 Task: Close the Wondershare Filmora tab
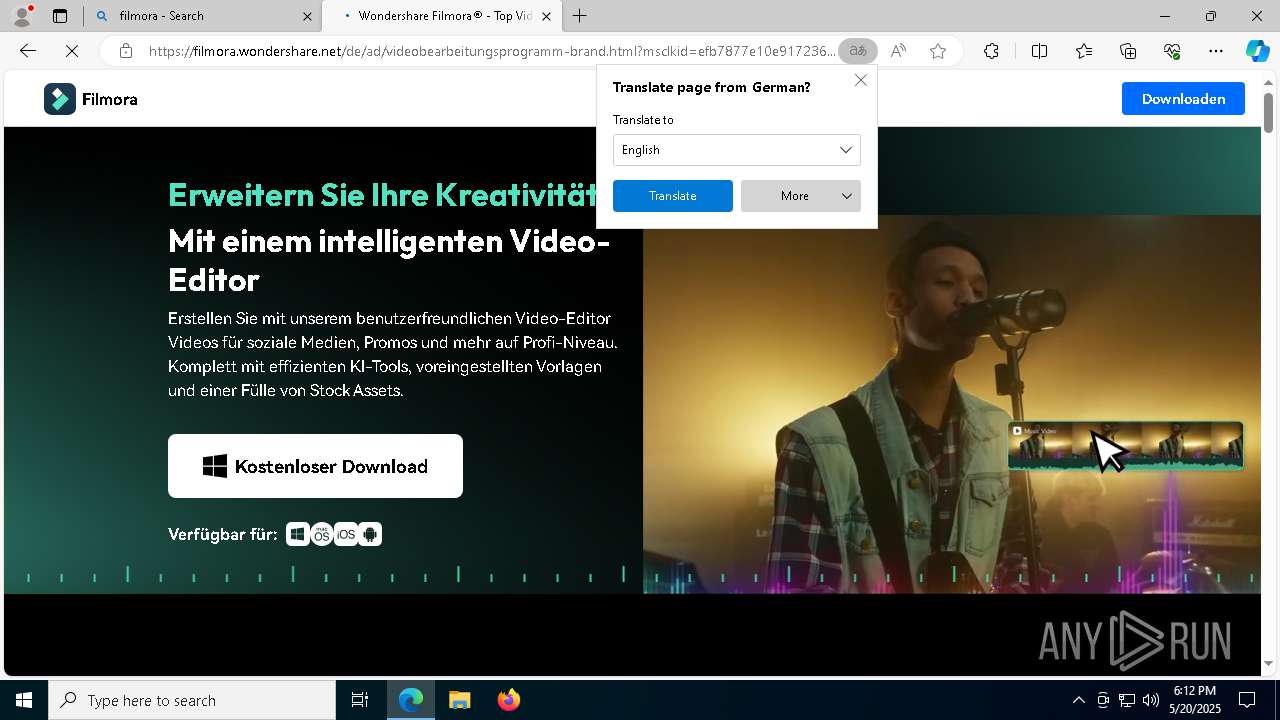[x=546, y=16]
